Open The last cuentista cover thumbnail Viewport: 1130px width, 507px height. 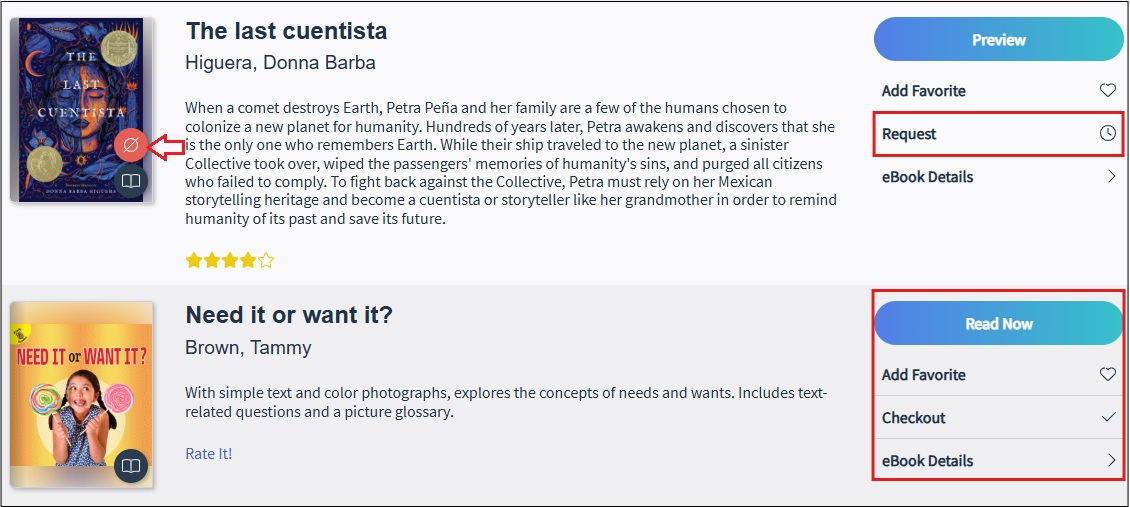81,110
